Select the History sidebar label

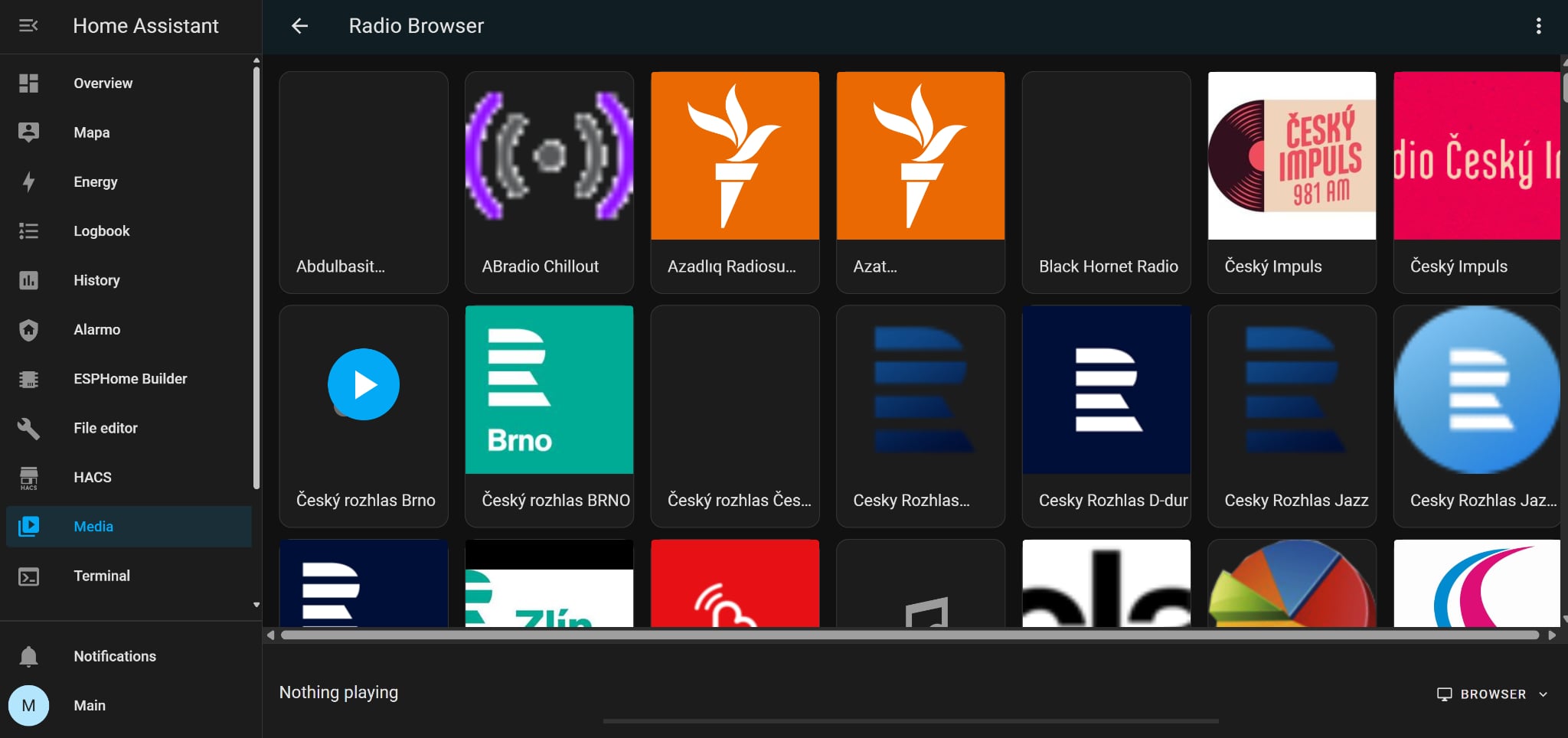point(96,280)
